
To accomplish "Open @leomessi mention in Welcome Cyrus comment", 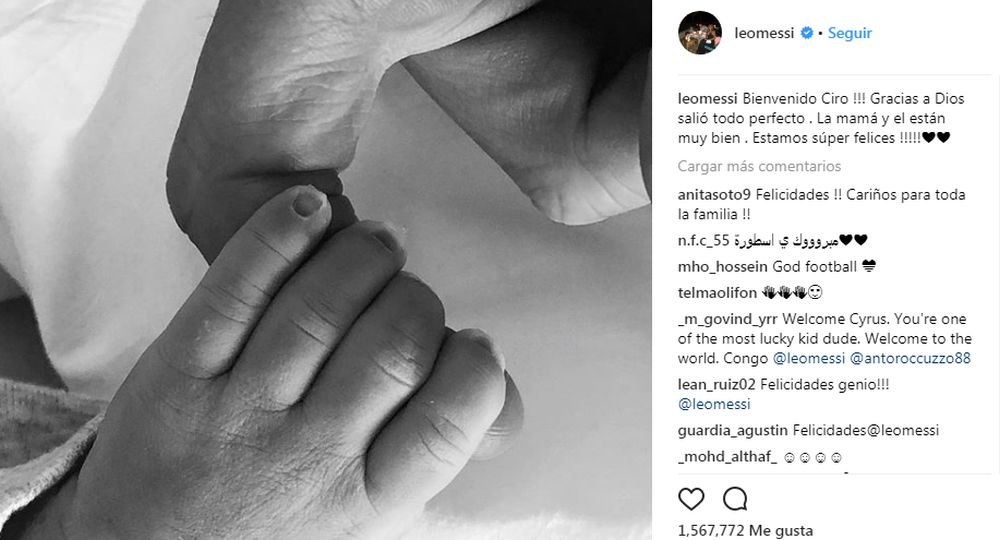I will pyautogui.click(x=809, y=359).
